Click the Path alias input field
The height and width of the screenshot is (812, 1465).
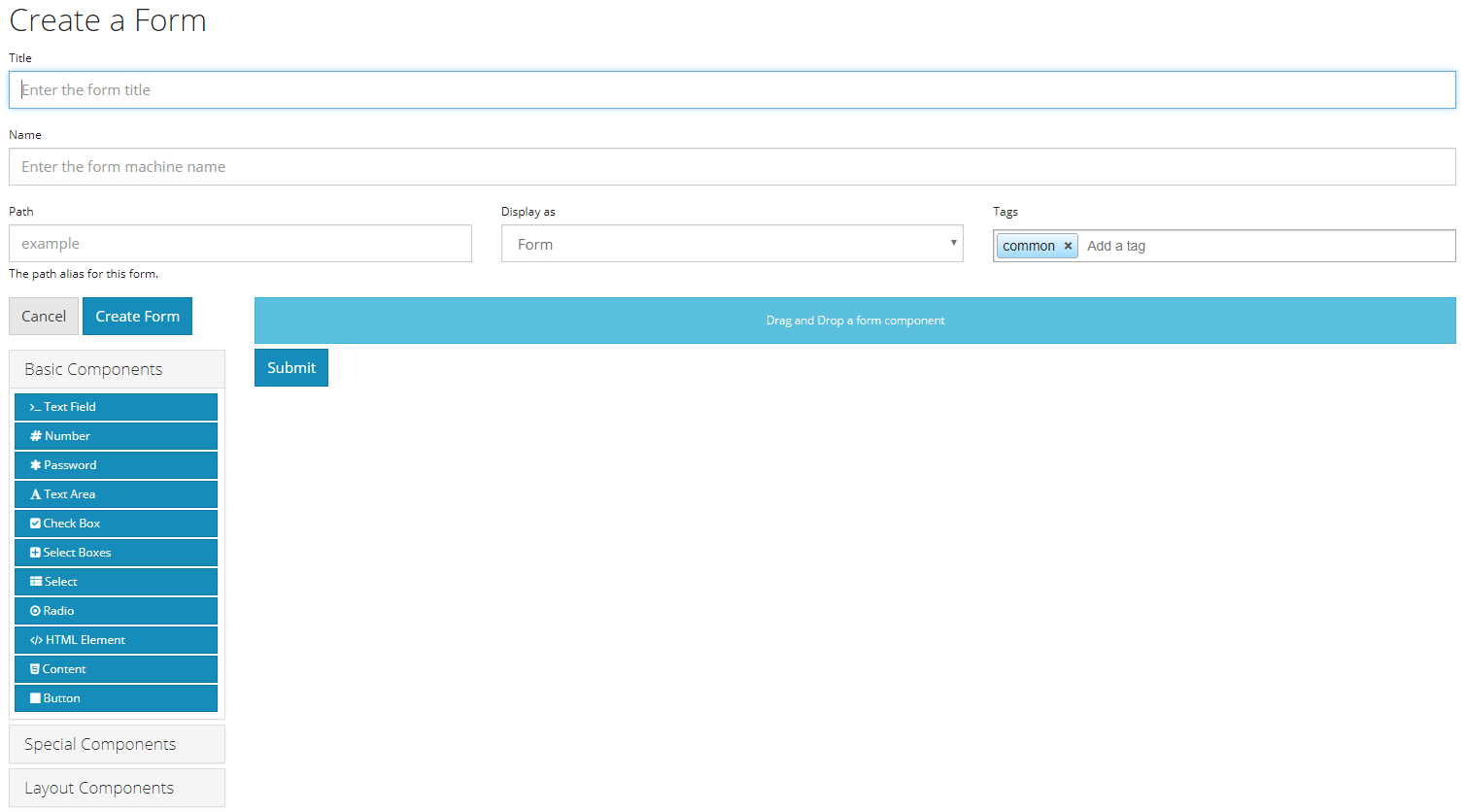(240, 243)
